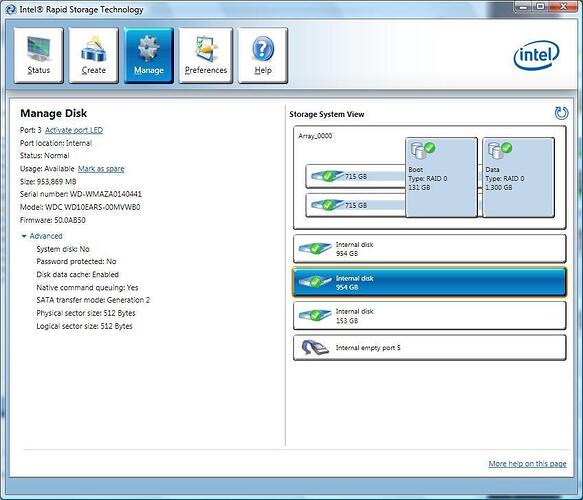Click the highlighted disk's drive icon

315,282
